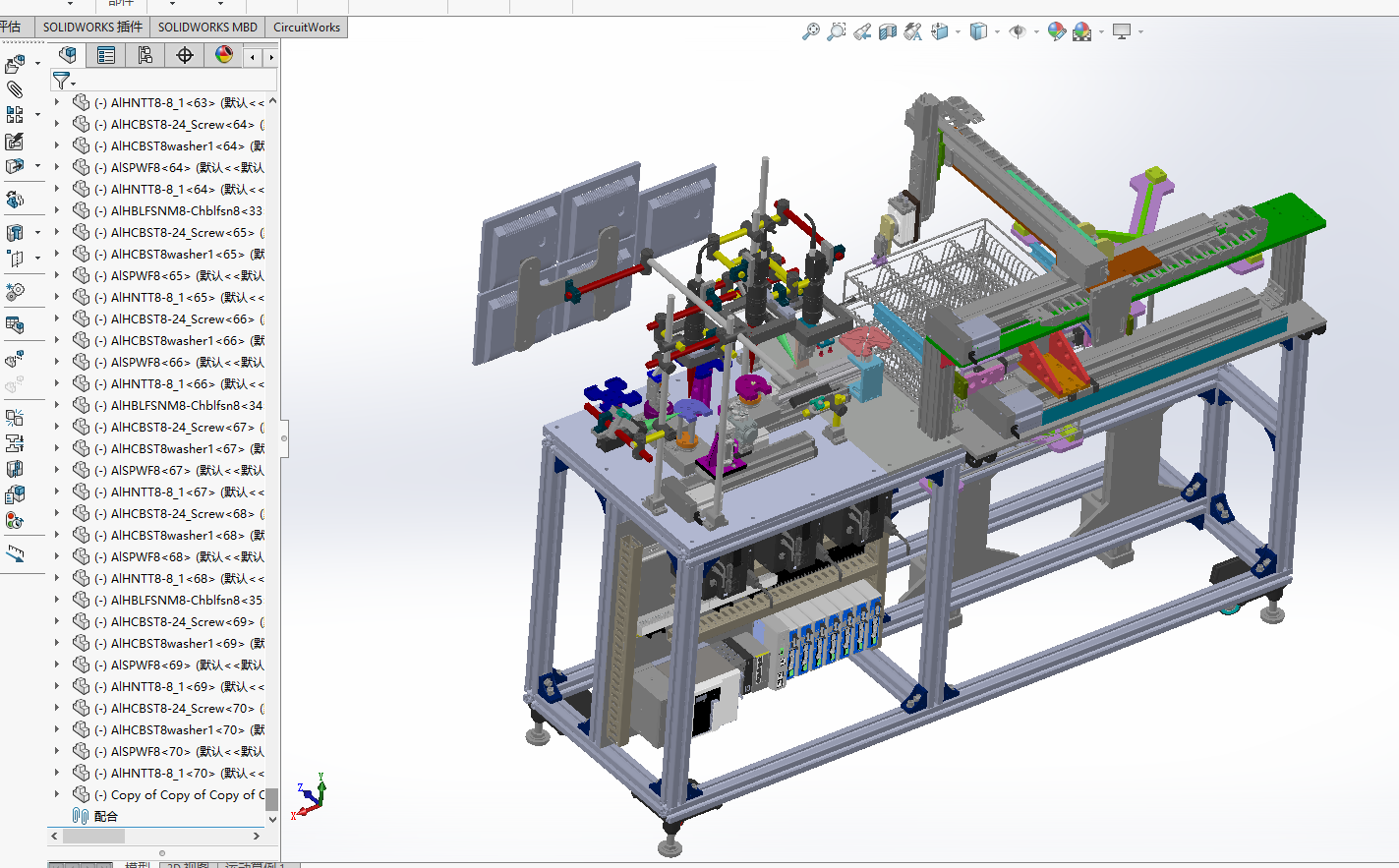Image resolution: width=1399 pixels, height=868 pixels.
Task: Click the View Orientation cube icon
Action: [940, 31]
